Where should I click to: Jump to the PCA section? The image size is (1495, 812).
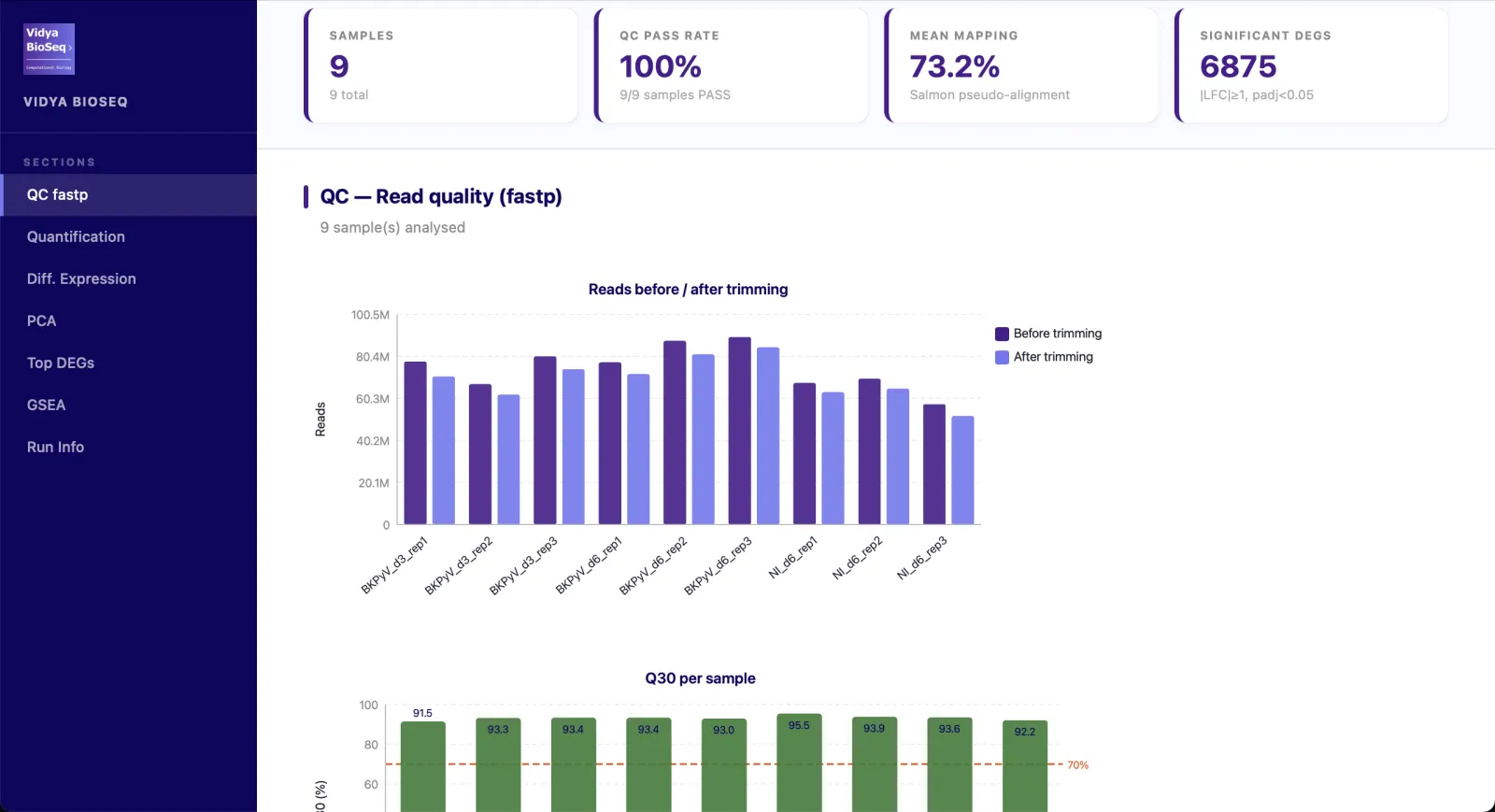pos(128,321)
